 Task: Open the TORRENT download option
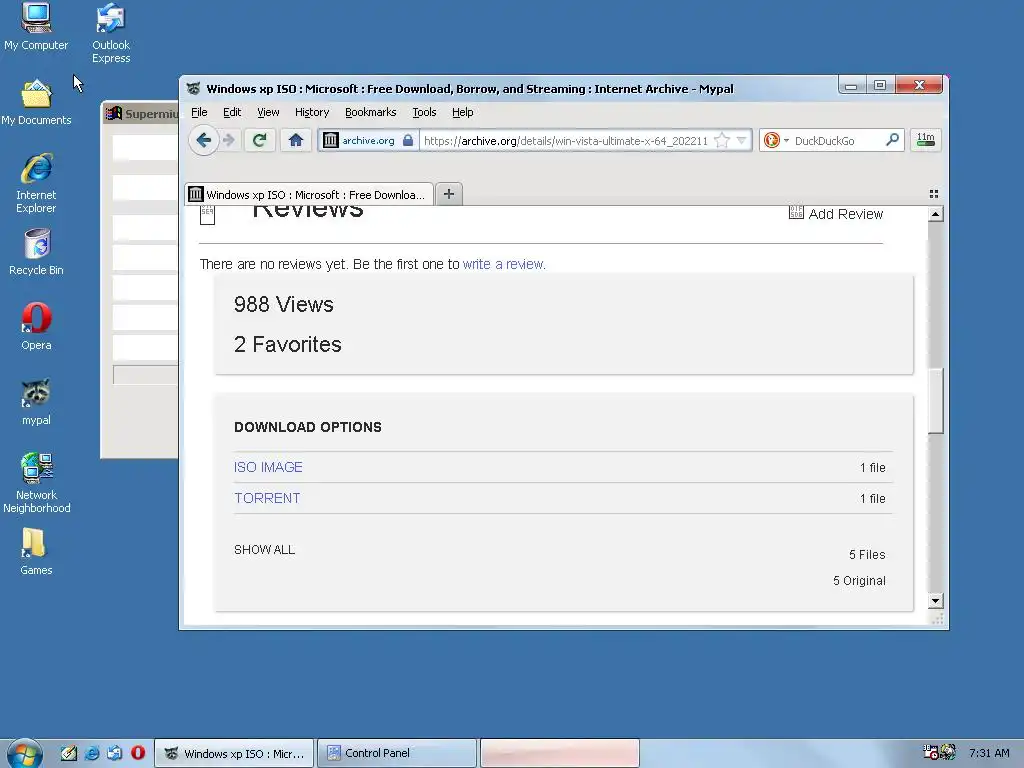click(267, 498)
